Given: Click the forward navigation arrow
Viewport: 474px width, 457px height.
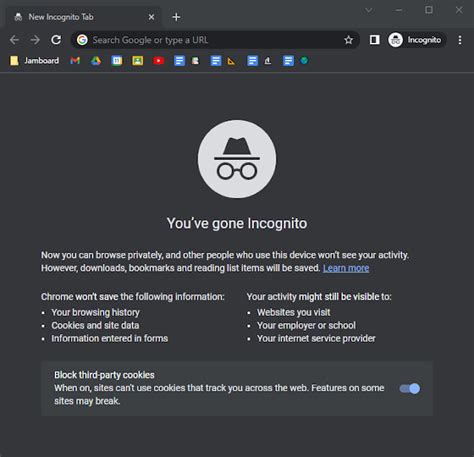Looking at the screenshot, I should (35, 40).
